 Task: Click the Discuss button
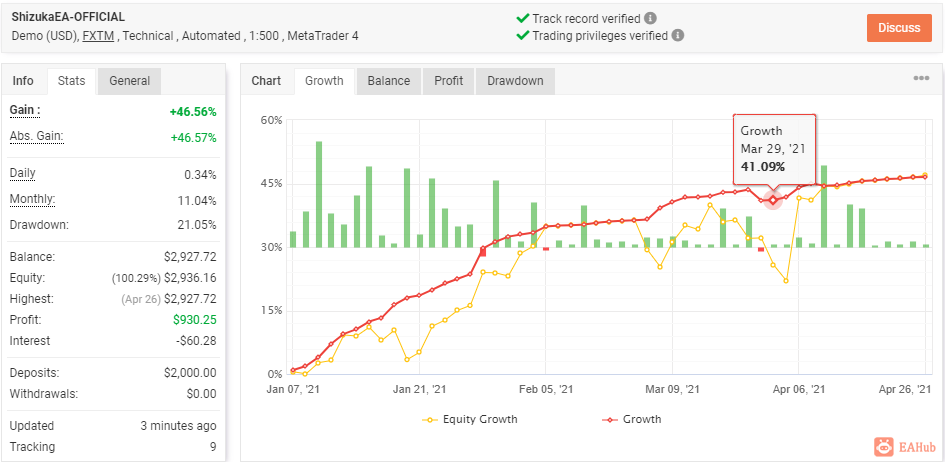coord(899,28)
